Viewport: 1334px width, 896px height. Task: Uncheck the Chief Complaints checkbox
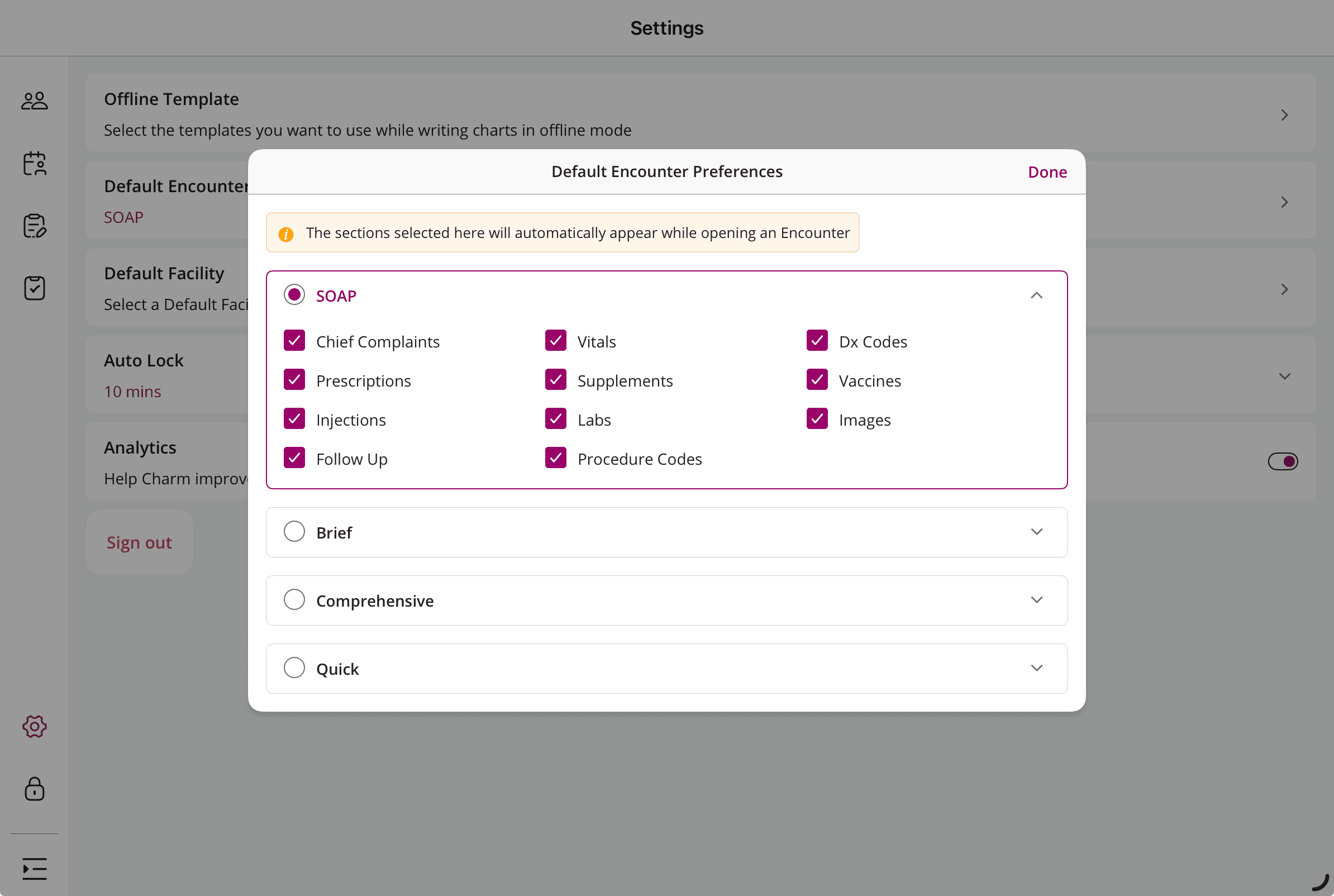(294, 341)
